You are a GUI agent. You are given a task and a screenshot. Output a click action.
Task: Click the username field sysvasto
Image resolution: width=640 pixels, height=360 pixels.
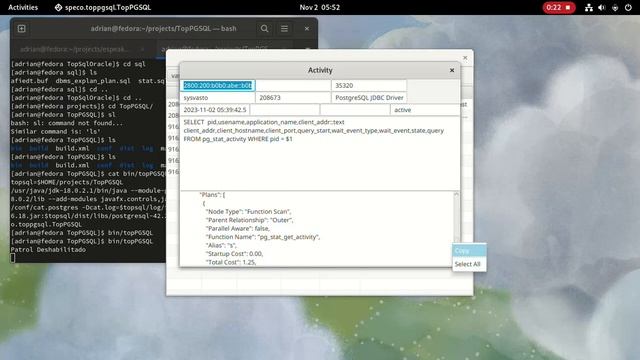click(218, 98)
